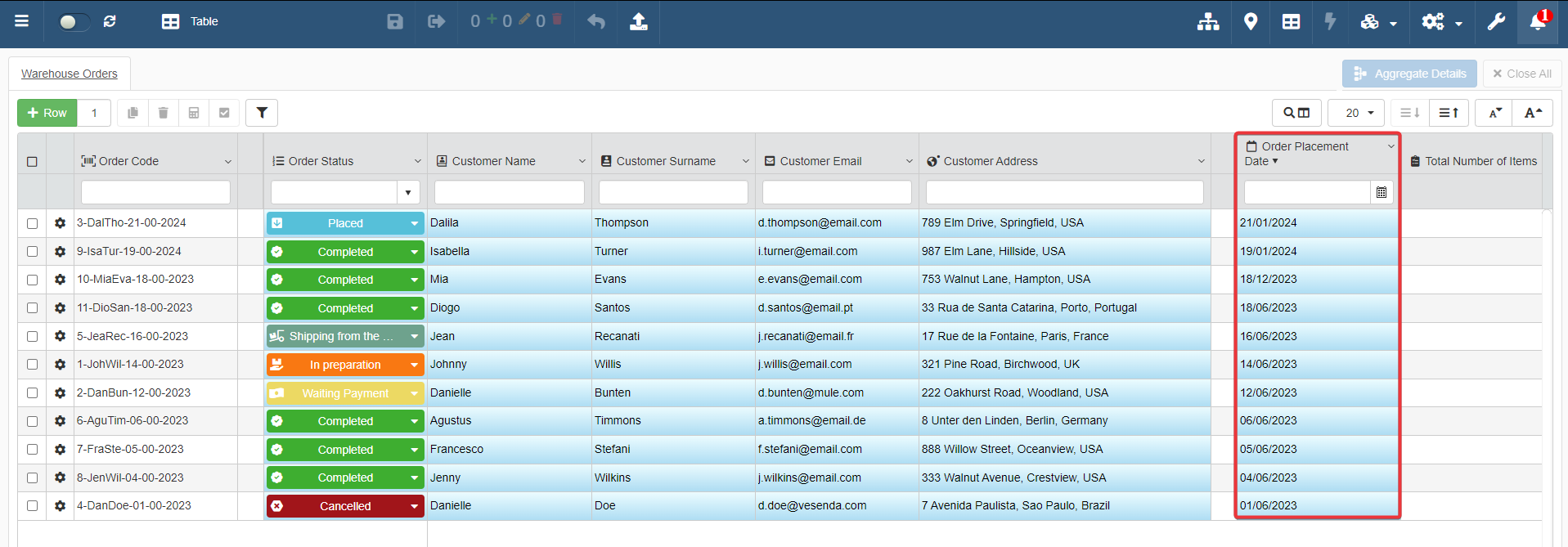1568x547 pixels.
Task: Click the refresh icon in top bar
Action: tap(110, 21)
